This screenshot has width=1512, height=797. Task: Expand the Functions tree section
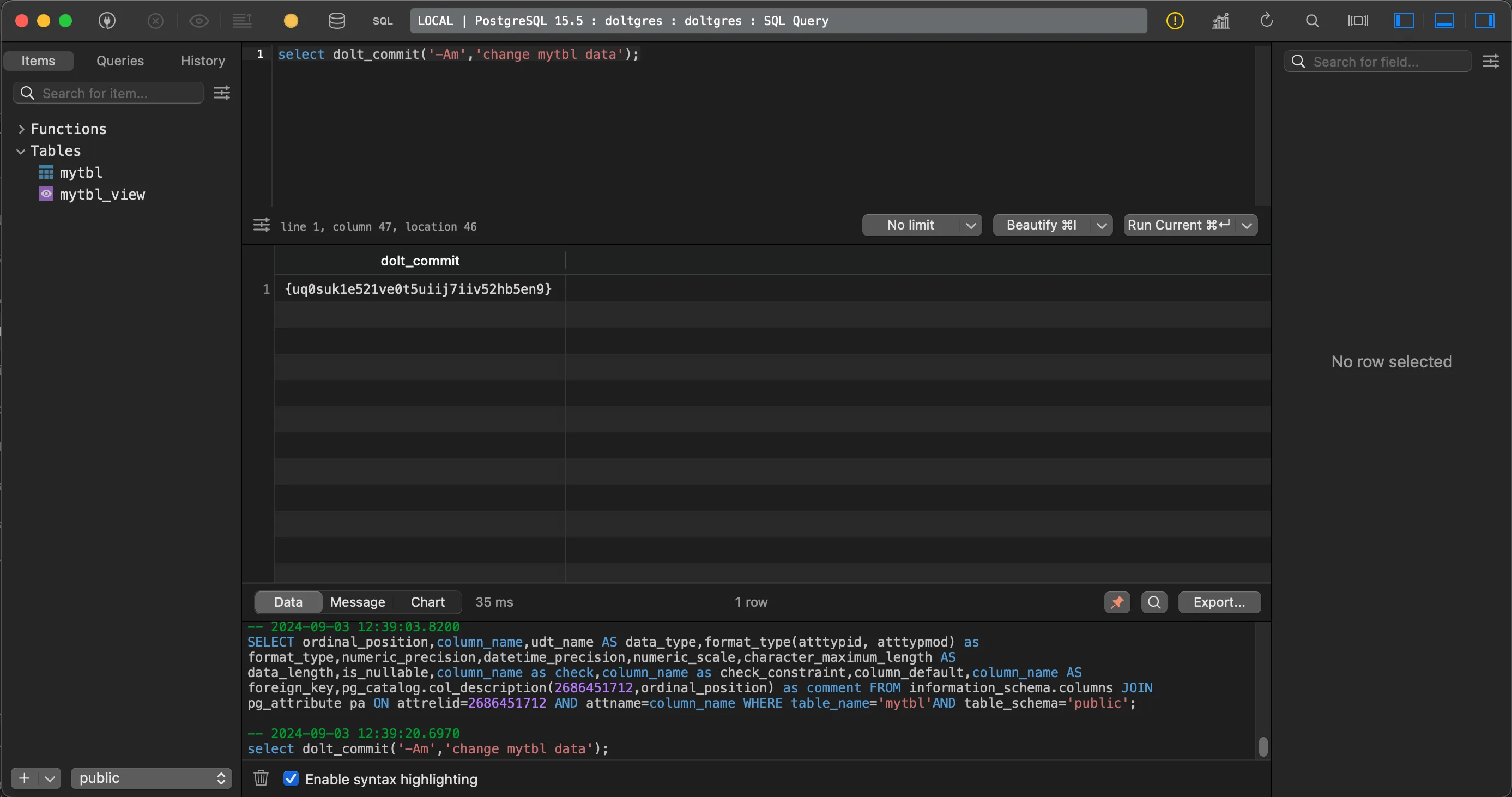[x=21, y=129]
